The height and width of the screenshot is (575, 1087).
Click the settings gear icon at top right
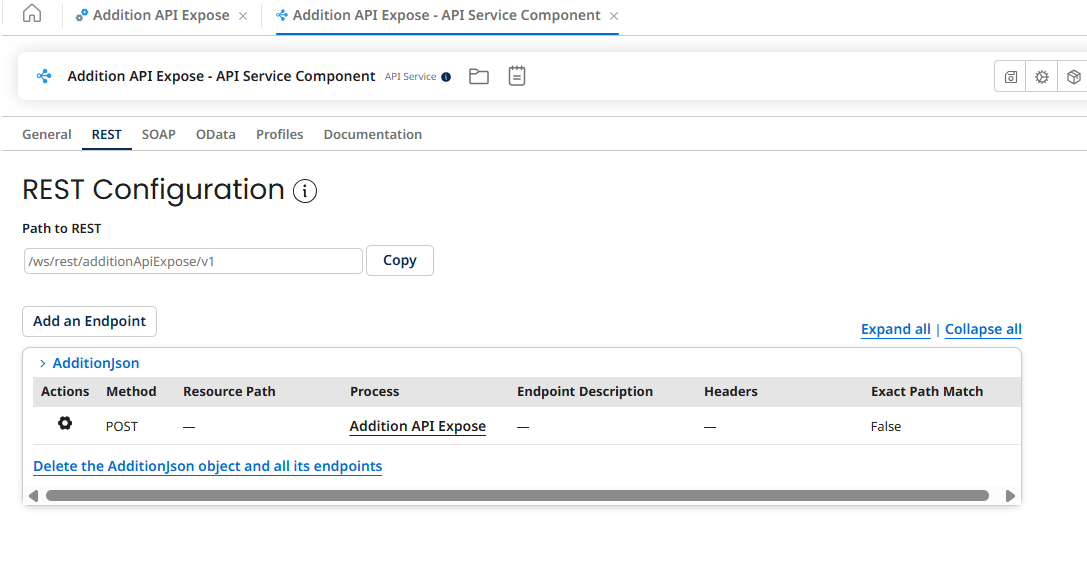pyautogui.click(x=1042, y=77)
